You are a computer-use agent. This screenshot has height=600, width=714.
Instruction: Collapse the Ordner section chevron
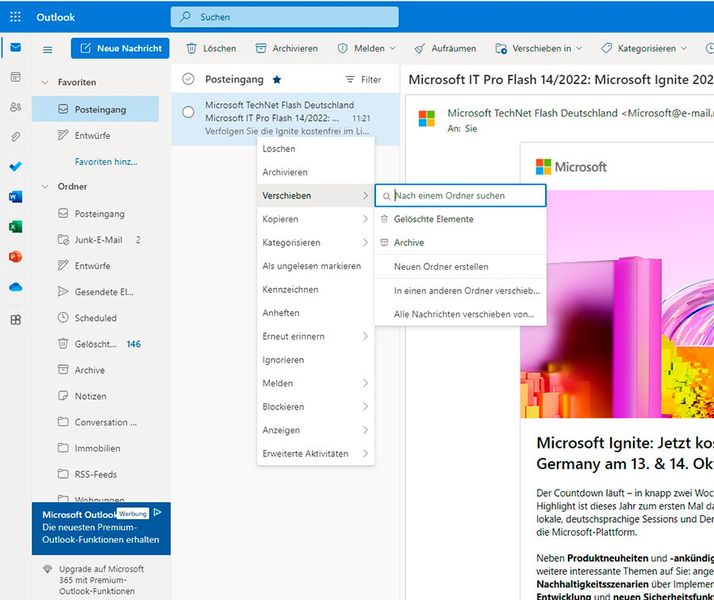point(45,187)
